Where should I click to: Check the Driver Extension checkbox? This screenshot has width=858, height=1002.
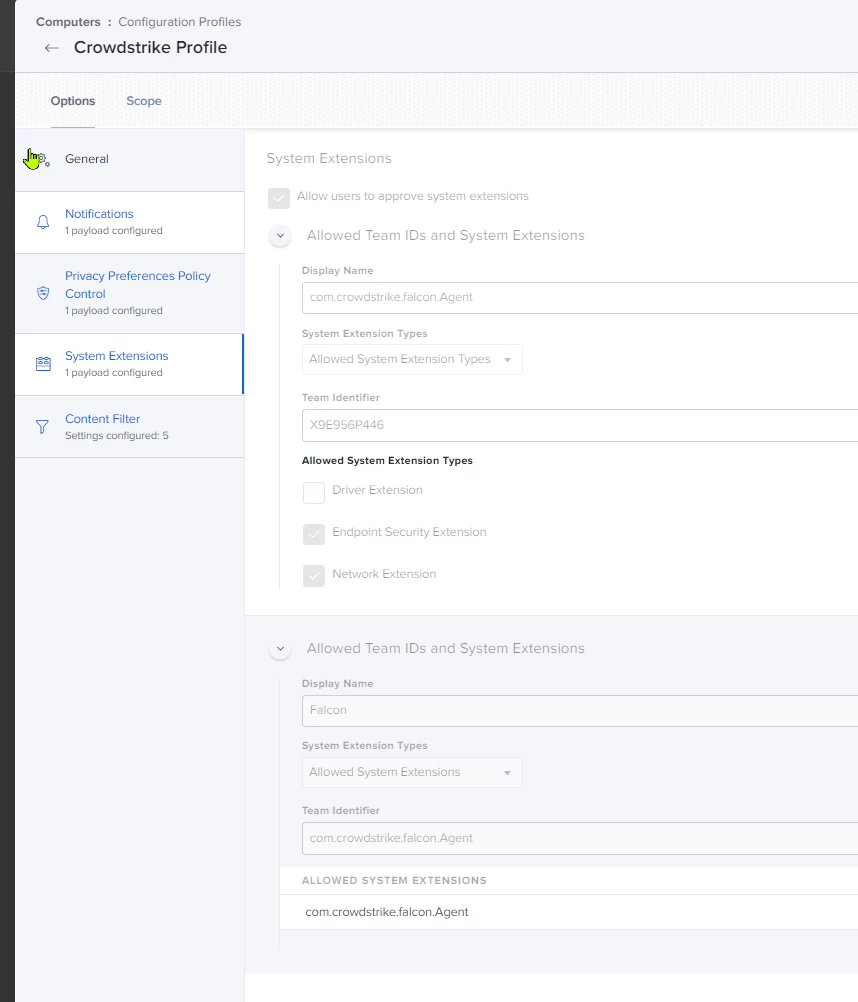314,493
